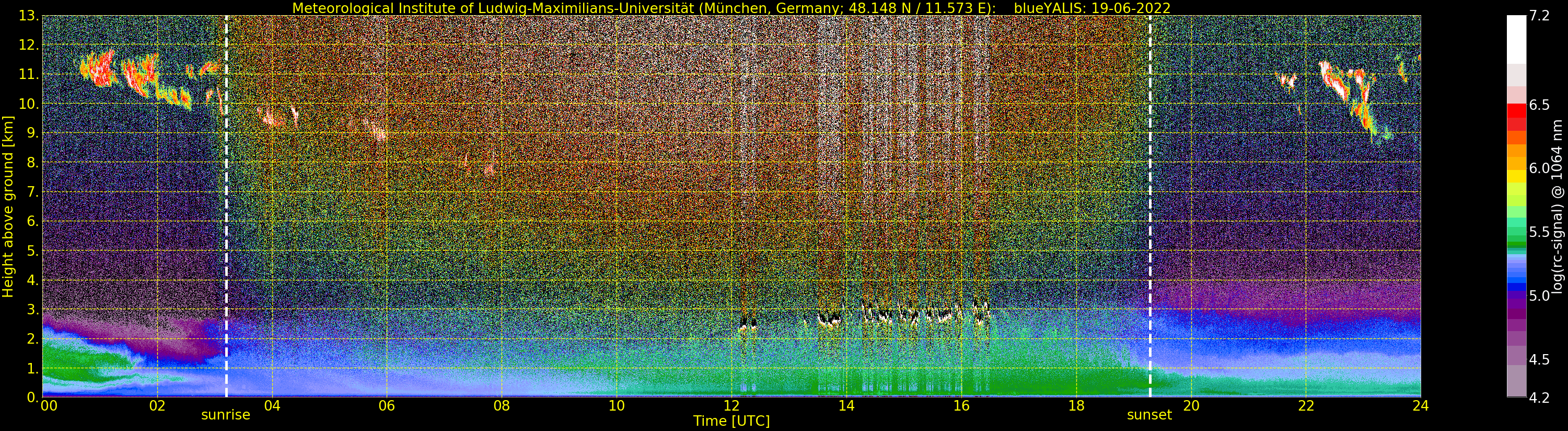
Task: Click the height axis tick '0.'
Action: (x=33, y=397)
